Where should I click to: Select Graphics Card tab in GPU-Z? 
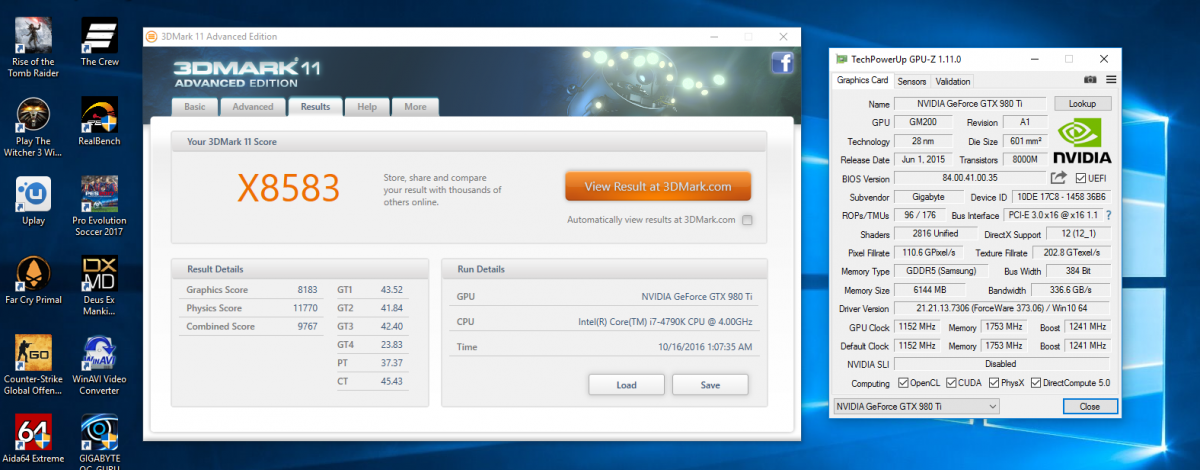pos(862,80)
